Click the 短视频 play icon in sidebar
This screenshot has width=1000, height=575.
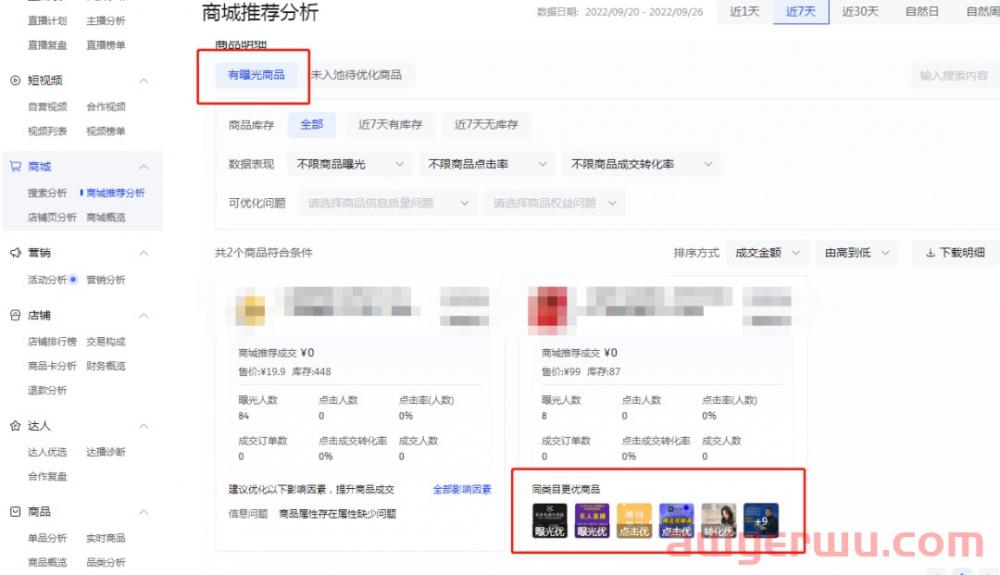[15, 80]
